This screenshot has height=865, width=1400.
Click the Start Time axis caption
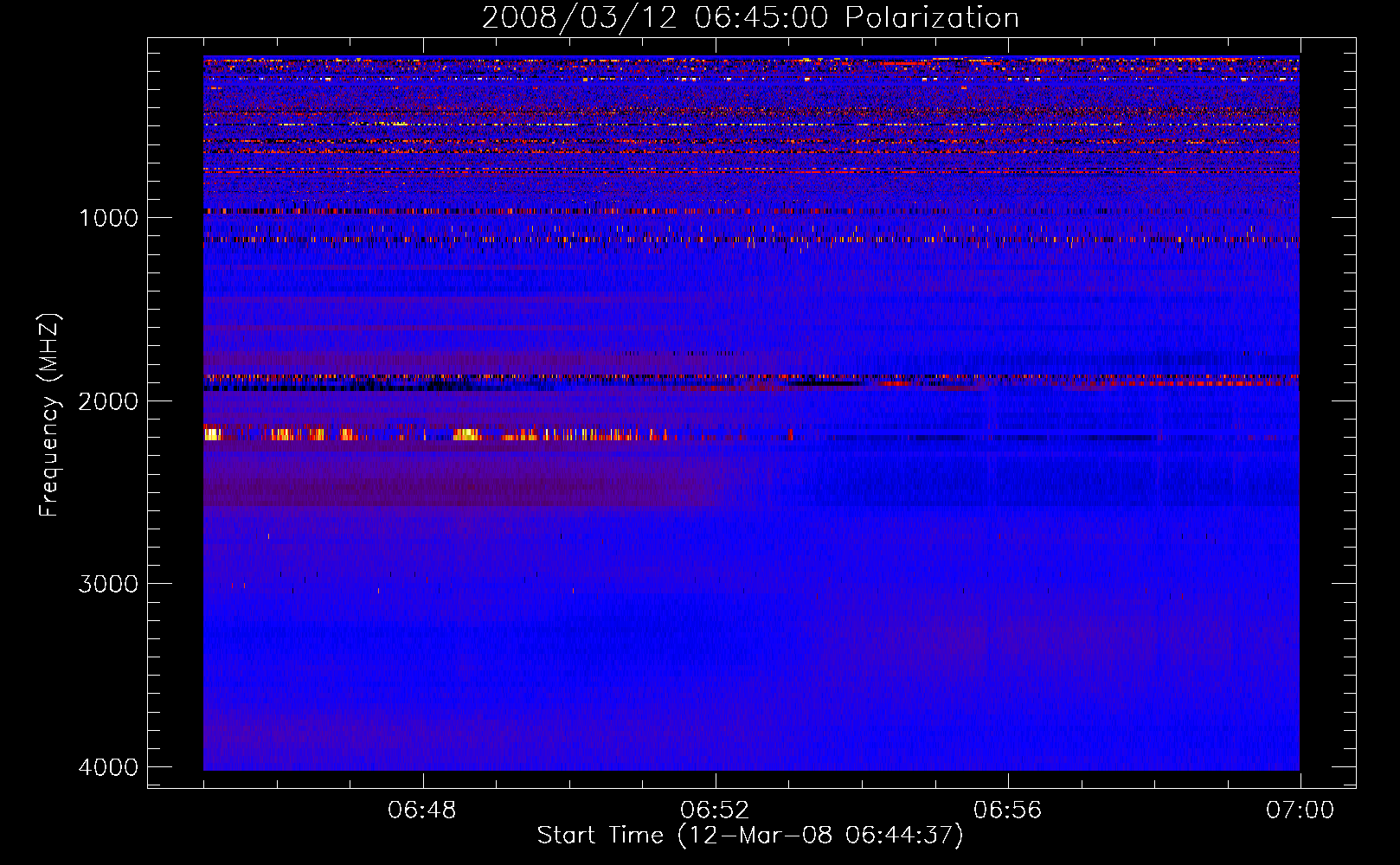click(750, 836)
